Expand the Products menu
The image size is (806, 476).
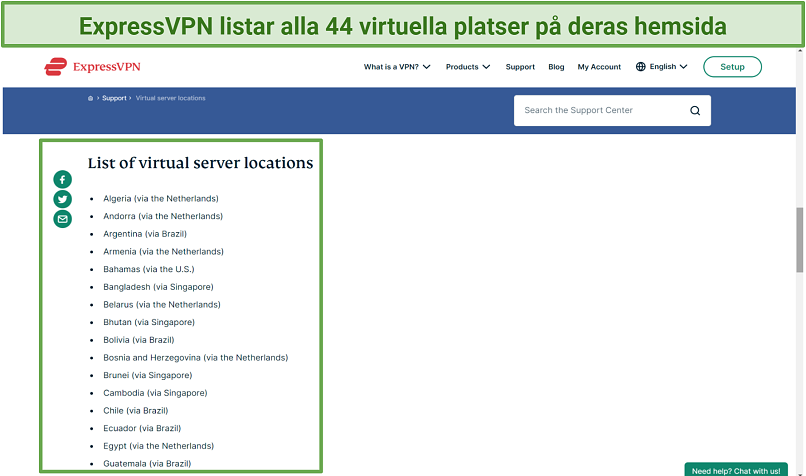468,67
